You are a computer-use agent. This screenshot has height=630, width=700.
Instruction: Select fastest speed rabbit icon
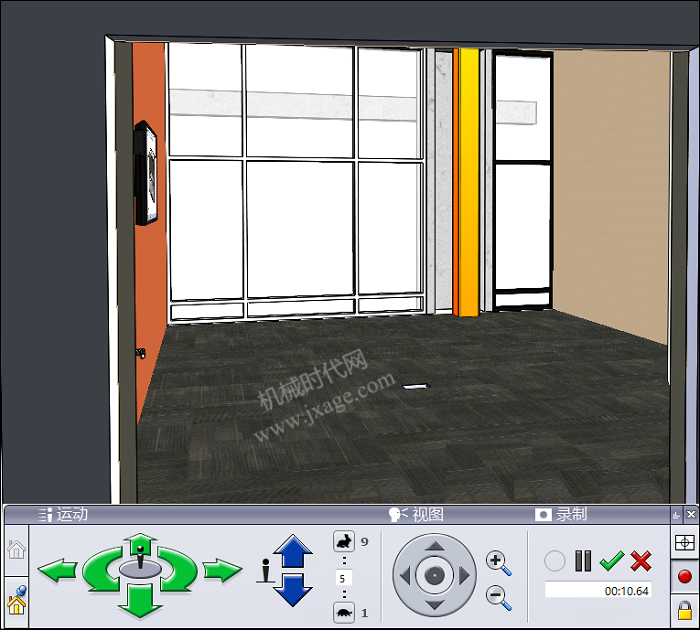[x=344, y=542]
